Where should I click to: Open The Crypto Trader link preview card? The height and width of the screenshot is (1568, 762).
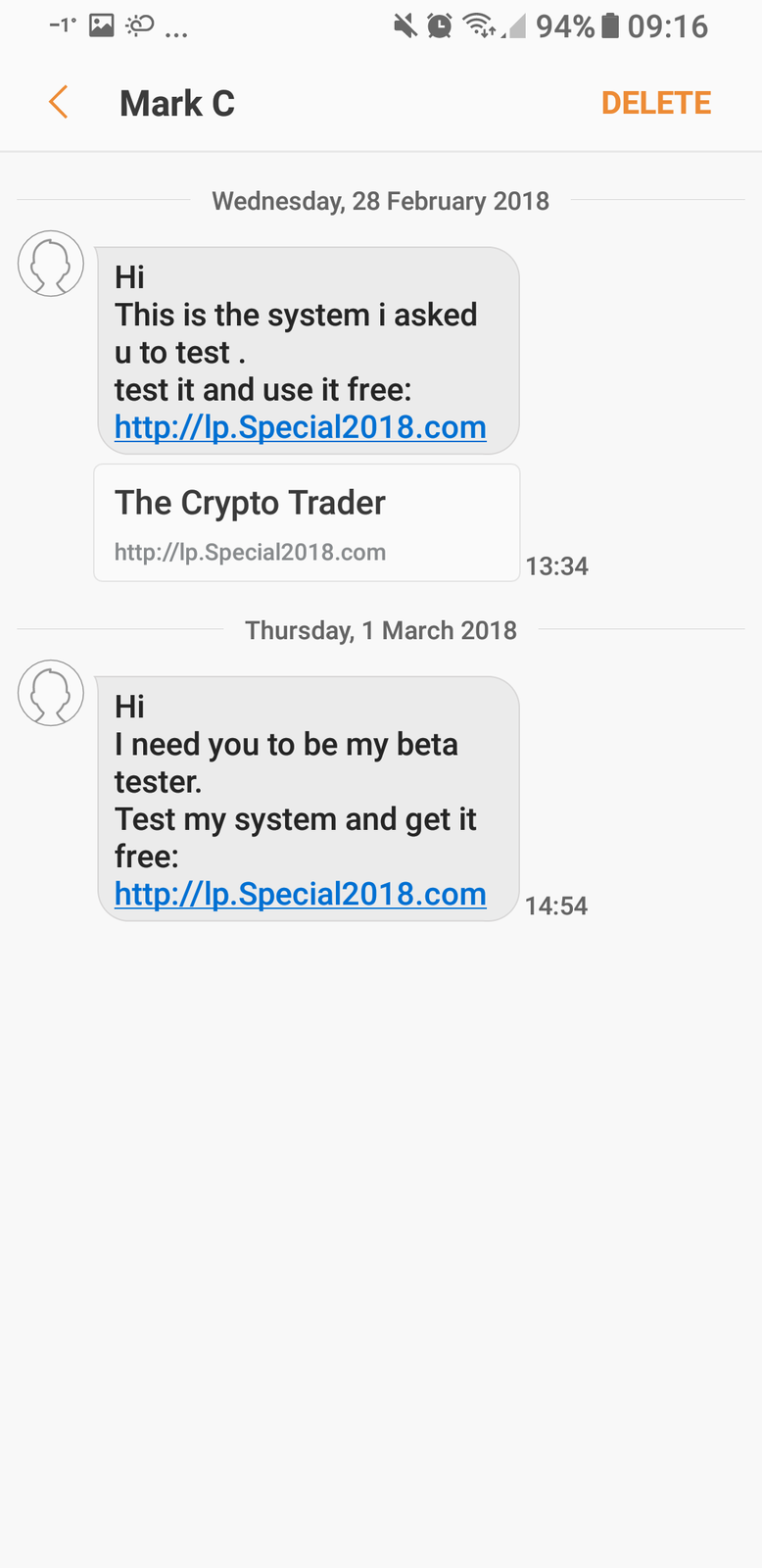307,522
